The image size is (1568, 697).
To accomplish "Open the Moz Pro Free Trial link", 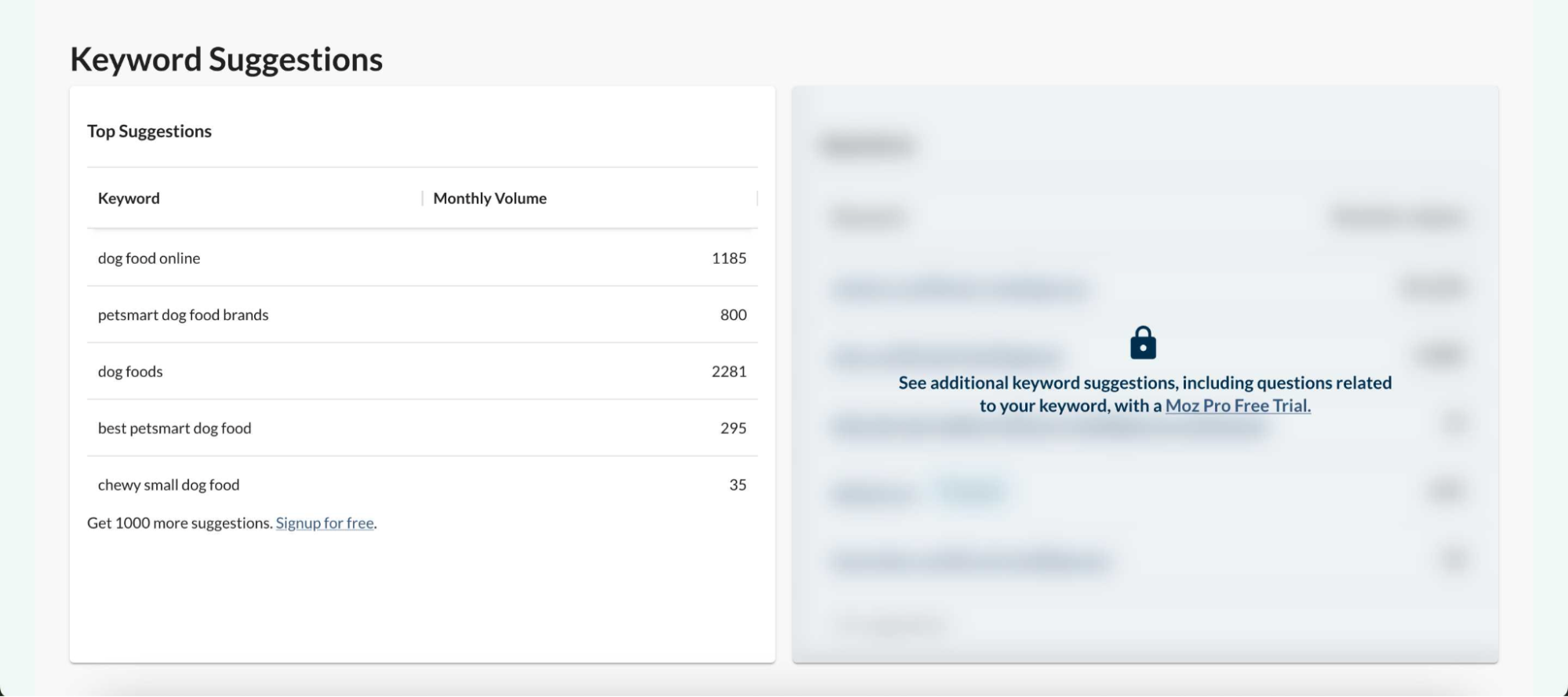I will (x=1238, y=406).
